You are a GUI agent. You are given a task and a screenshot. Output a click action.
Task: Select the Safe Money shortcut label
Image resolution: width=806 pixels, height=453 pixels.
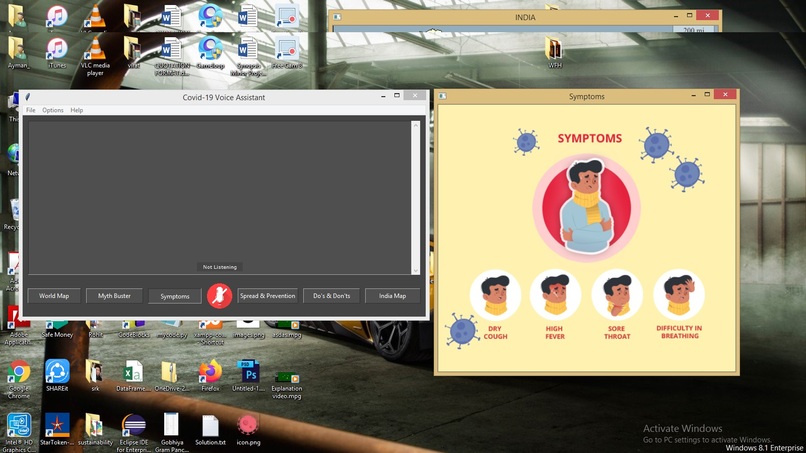[57, 335]
